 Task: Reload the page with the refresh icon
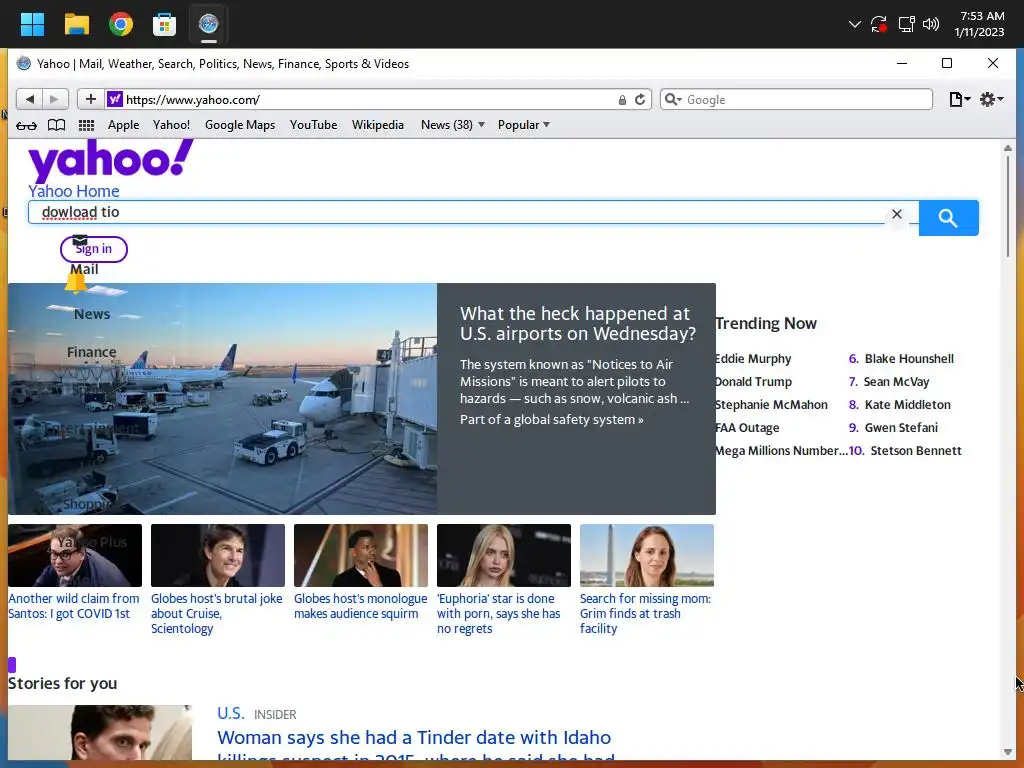click(640, 99)
